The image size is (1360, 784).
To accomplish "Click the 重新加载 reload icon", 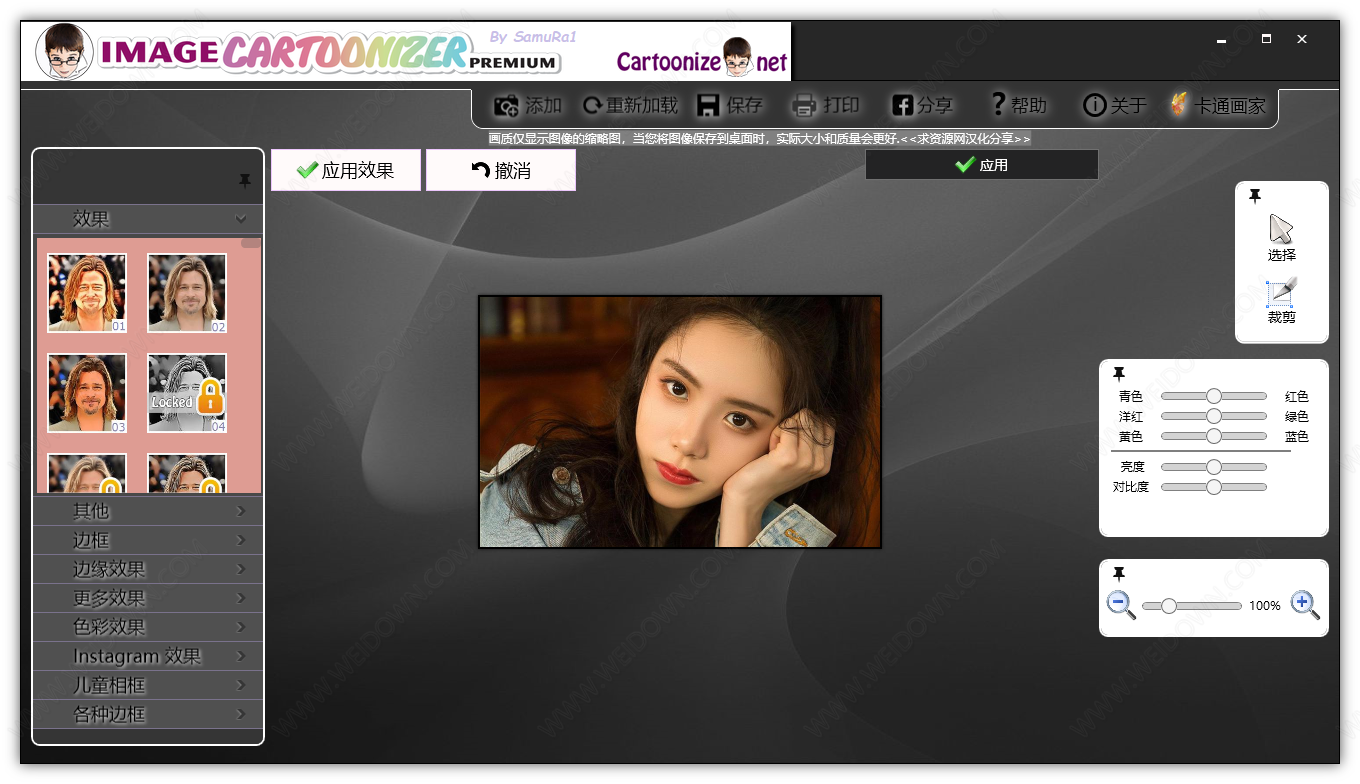I will (x=592, y=105).
